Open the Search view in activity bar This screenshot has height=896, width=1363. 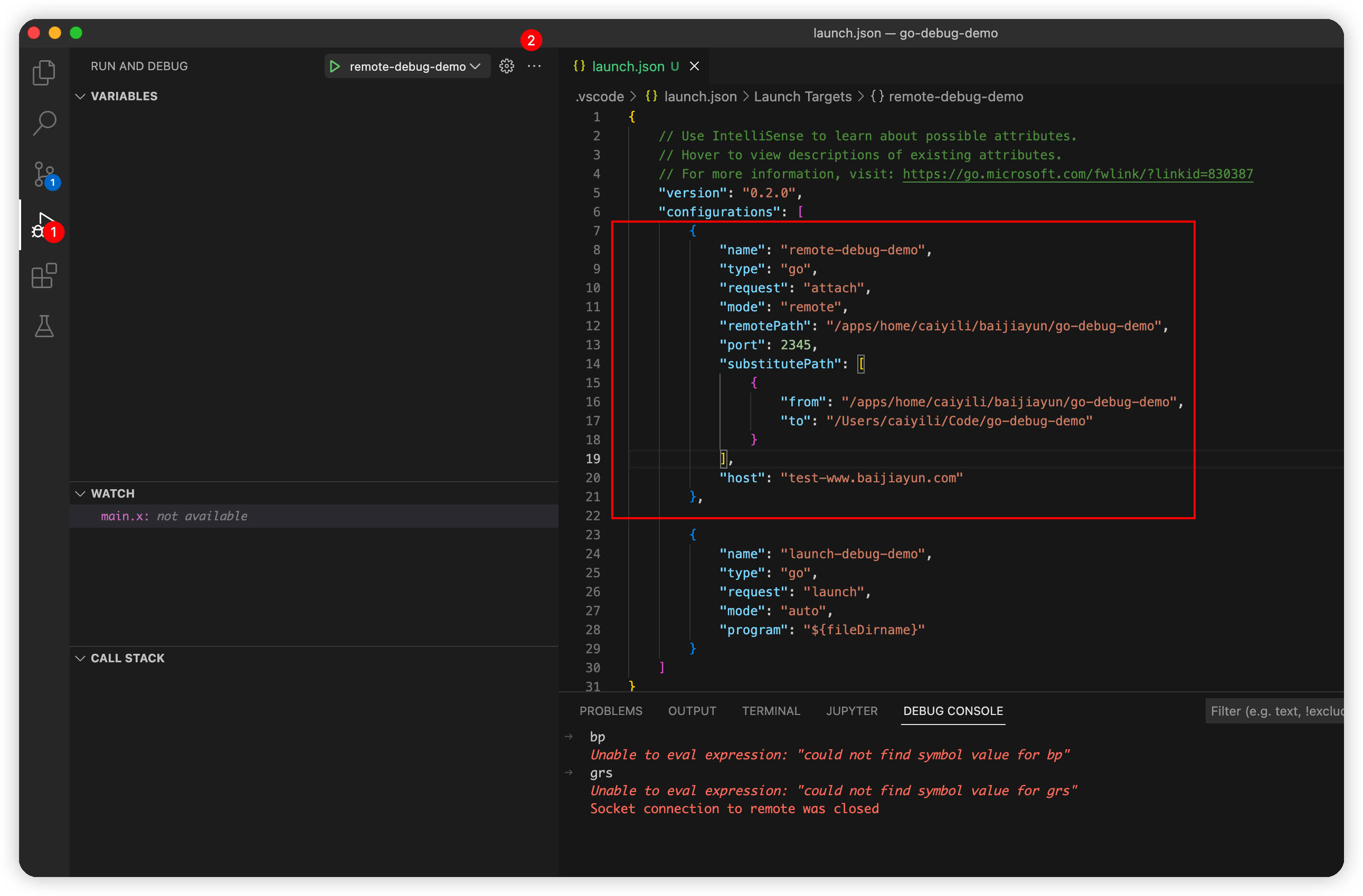coord(44,123)
